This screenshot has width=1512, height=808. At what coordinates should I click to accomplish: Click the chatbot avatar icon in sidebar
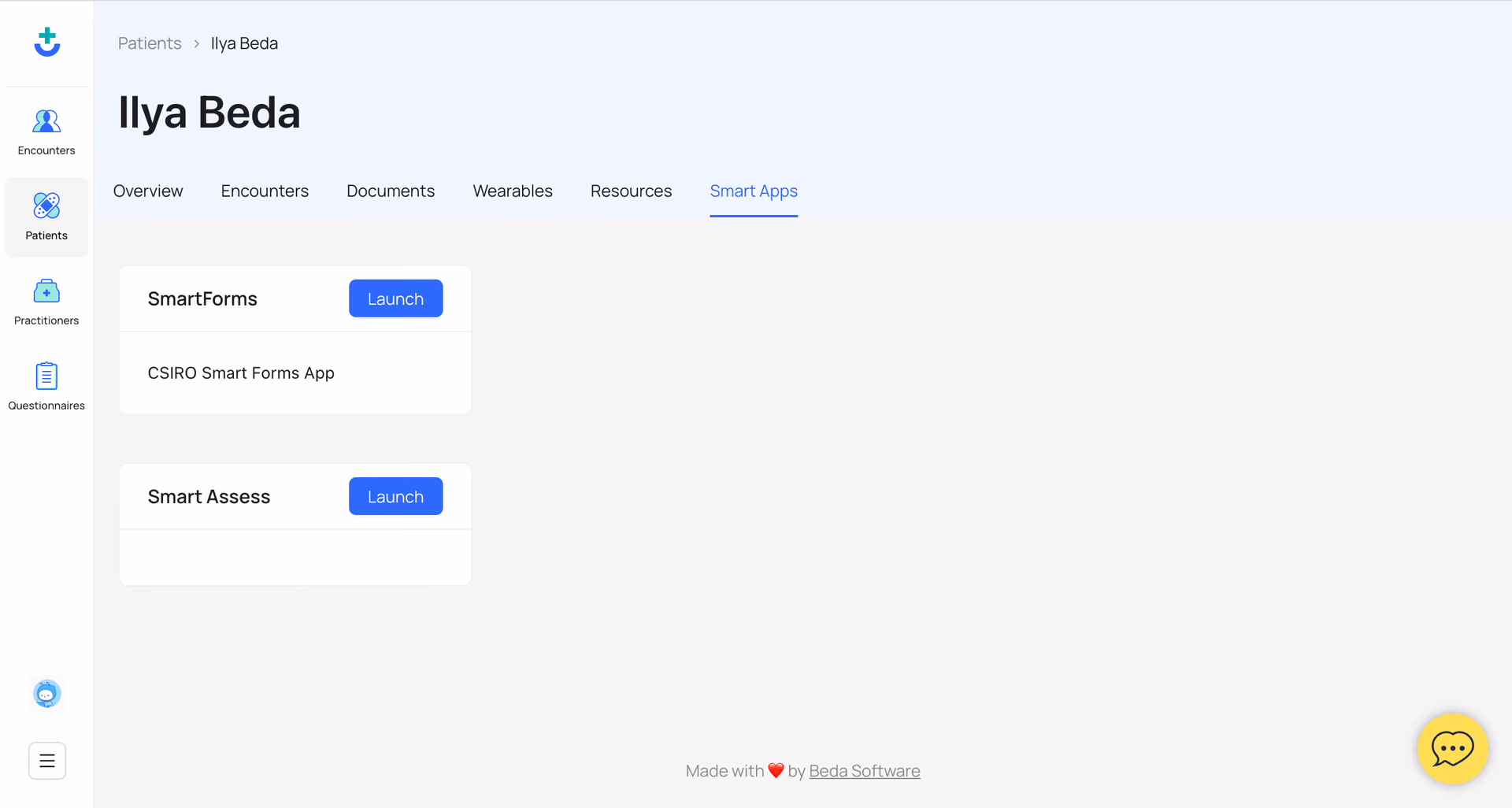pyautogui.click(x=46, y=694)
